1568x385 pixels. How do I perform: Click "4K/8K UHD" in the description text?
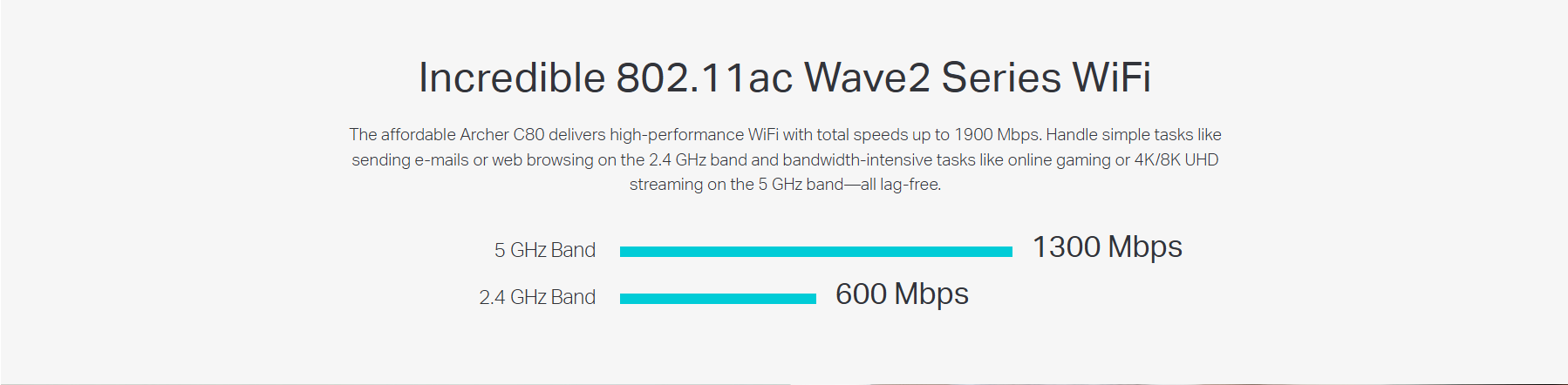pyautogui.click(x=1176, y=160)
